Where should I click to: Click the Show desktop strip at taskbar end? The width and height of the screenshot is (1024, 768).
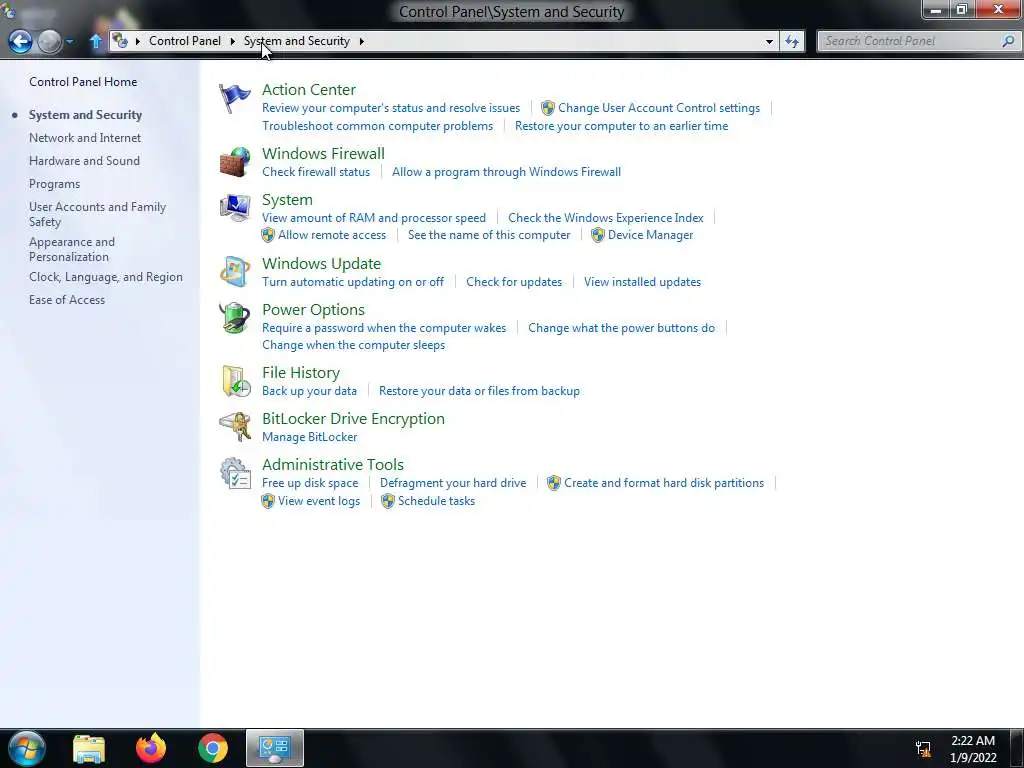1018,748
